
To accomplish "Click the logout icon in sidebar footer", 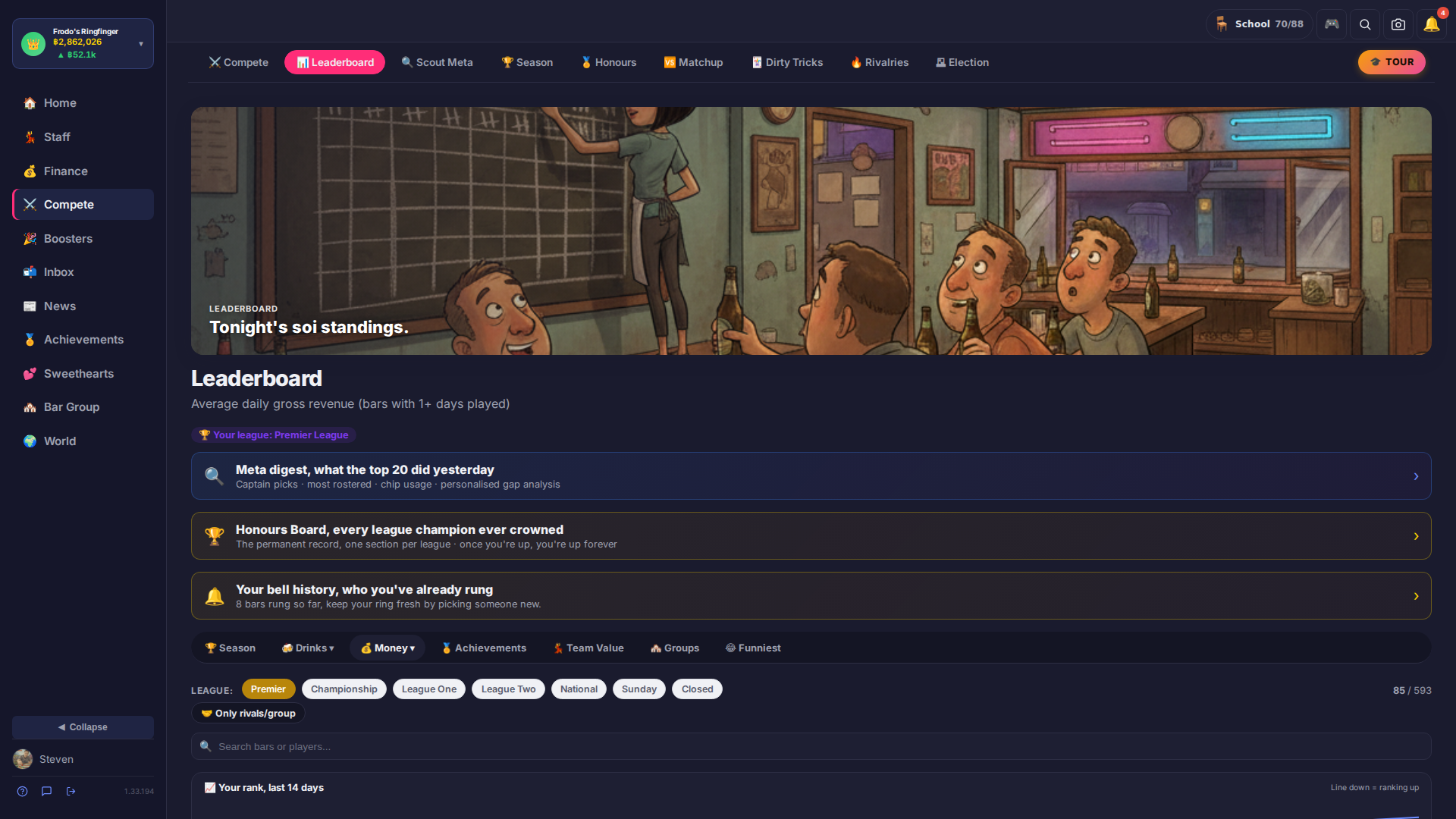I will tap(71, 791).
